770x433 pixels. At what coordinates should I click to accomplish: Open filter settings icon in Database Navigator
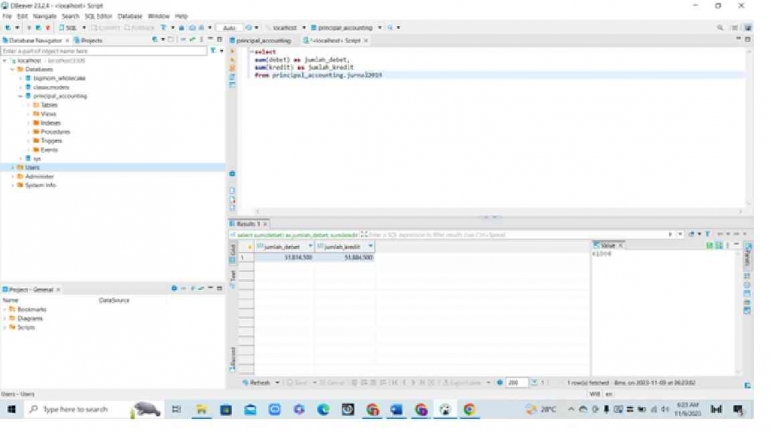coord(213,51)
